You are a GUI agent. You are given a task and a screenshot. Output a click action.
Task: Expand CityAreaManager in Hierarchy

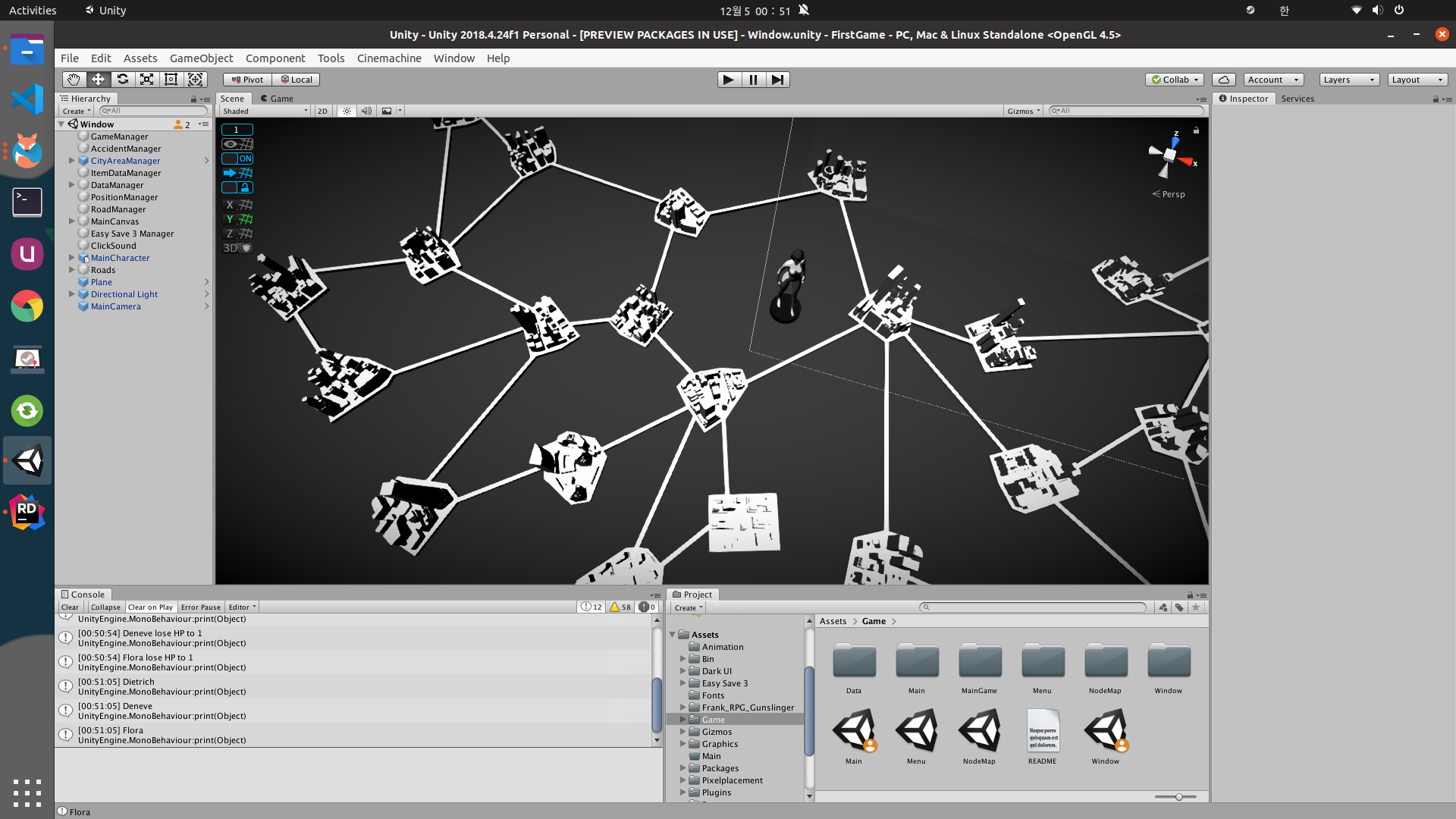pyautogui.click(x=72, y=161)
